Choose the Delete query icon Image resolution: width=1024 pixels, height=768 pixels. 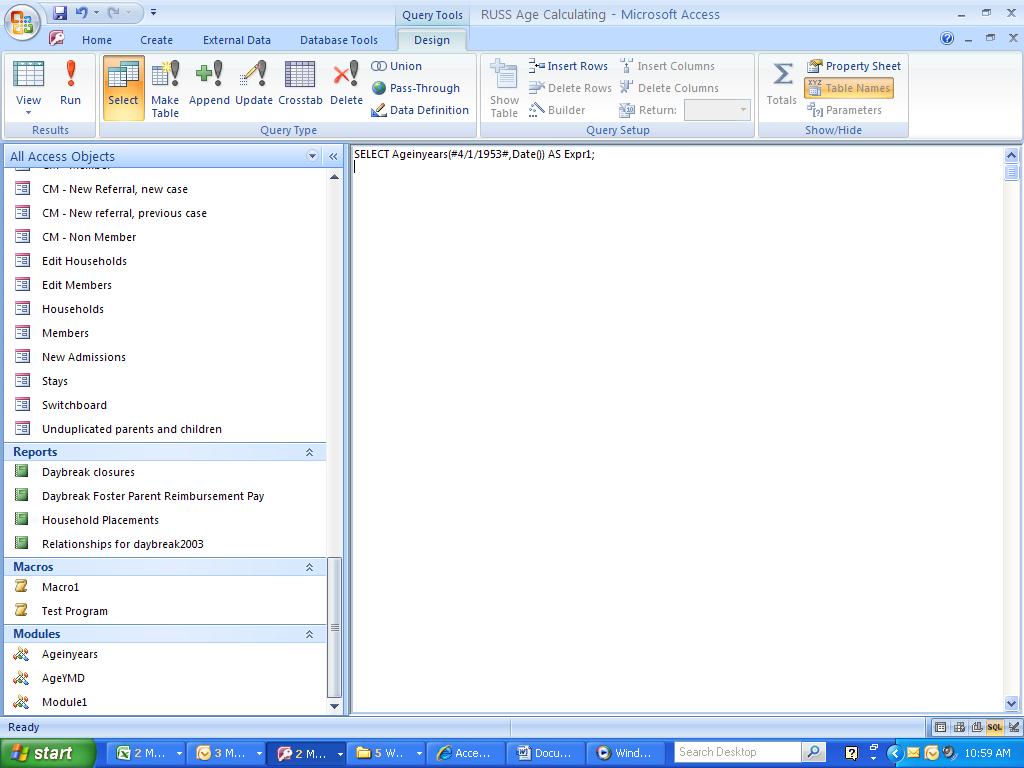pos(346,82)
